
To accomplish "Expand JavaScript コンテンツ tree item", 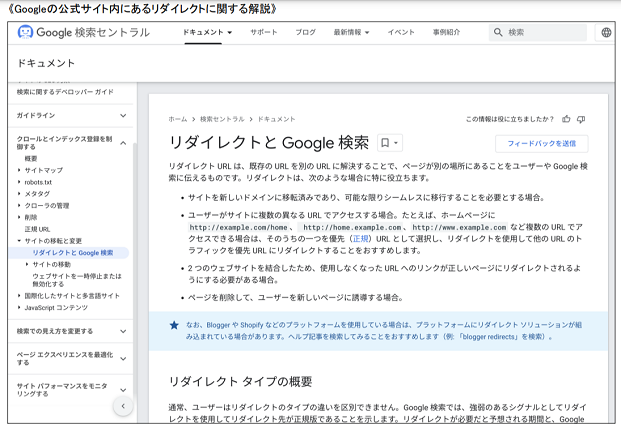I will [19, 308].
